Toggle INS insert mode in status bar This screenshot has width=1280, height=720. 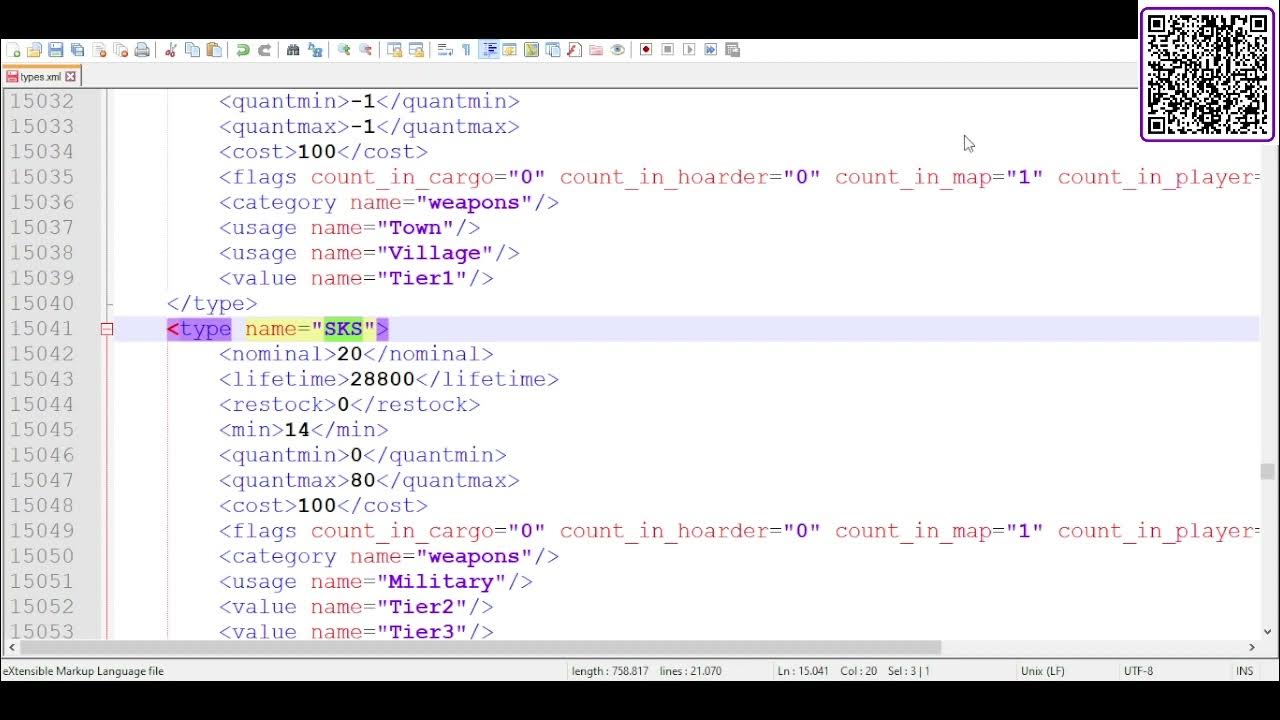point(1245,671)
